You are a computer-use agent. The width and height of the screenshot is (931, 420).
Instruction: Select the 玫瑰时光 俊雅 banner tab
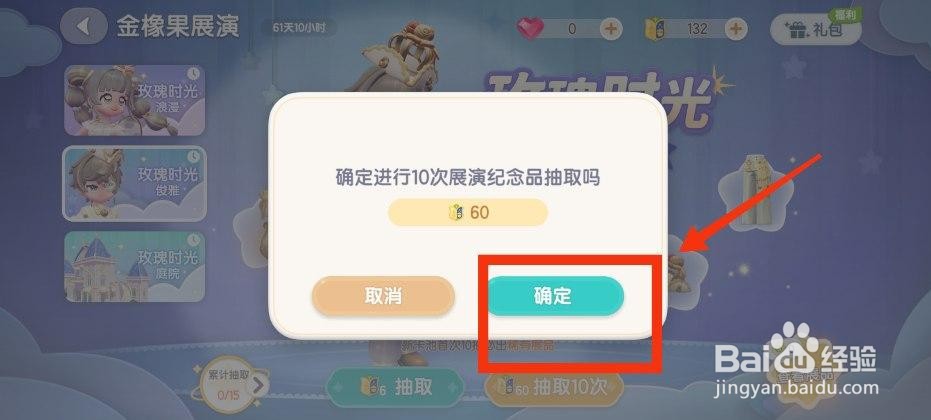[x=134, y=184]
